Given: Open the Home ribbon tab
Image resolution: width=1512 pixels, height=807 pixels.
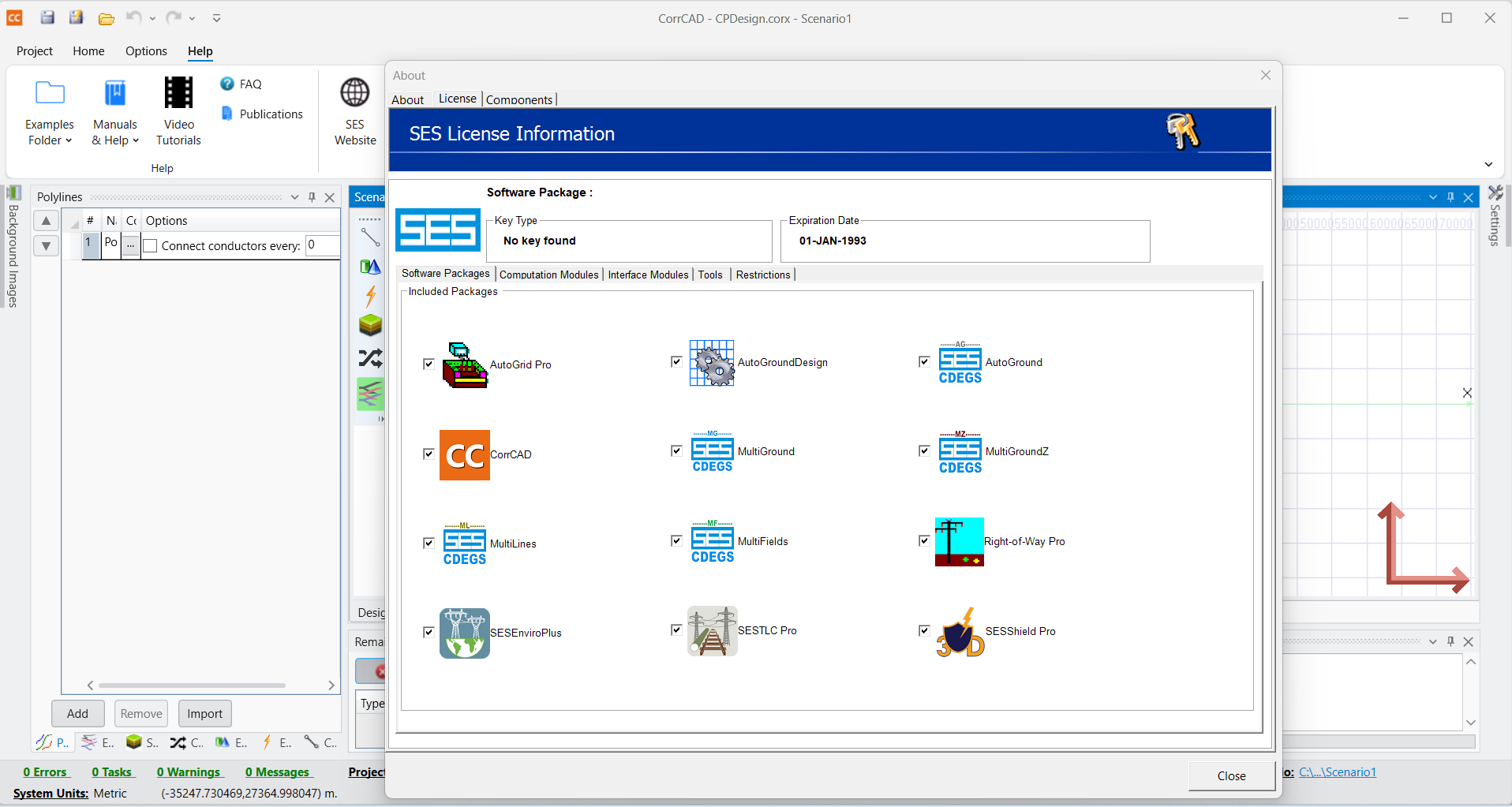Looking at the screenshot, I should (88, 51).
